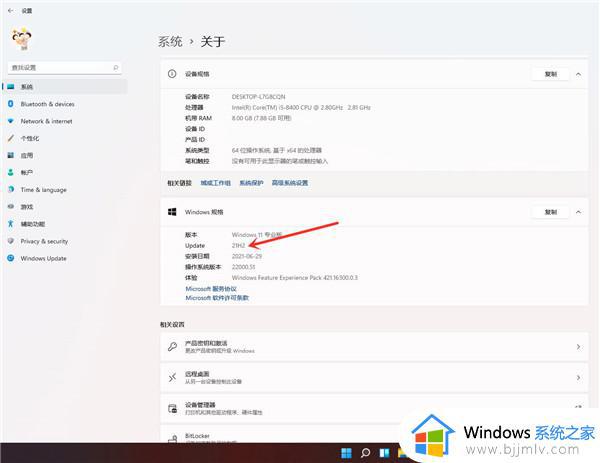The width and height of the screenshot is (600, 463).
Task: Click the taskbar search icon
Action: tap(365, 453)
